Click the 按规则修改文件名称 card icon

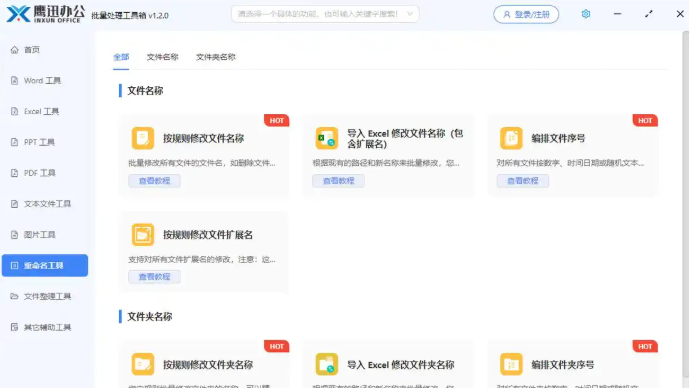[143, 138]
